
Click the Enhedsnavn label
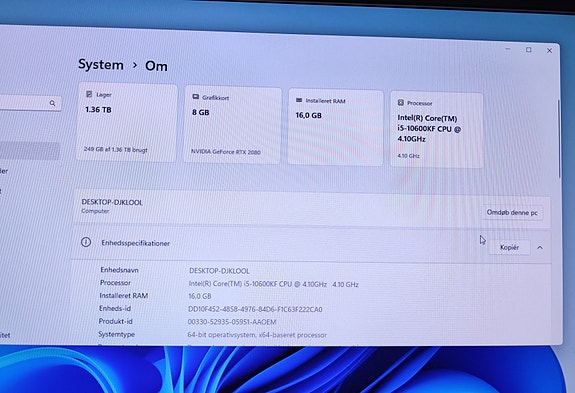(x=120, y=270)
